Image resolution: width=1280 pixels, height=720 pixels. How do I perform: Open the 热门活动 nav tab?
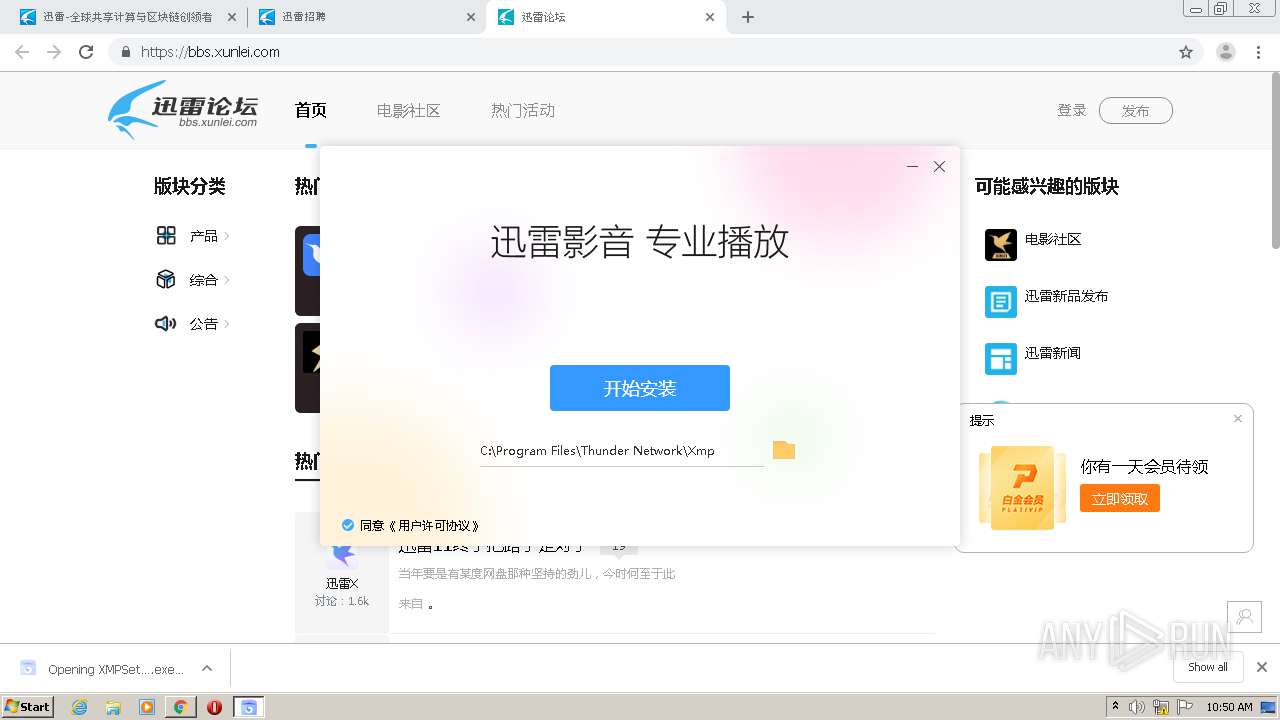(x=522, y=111)
